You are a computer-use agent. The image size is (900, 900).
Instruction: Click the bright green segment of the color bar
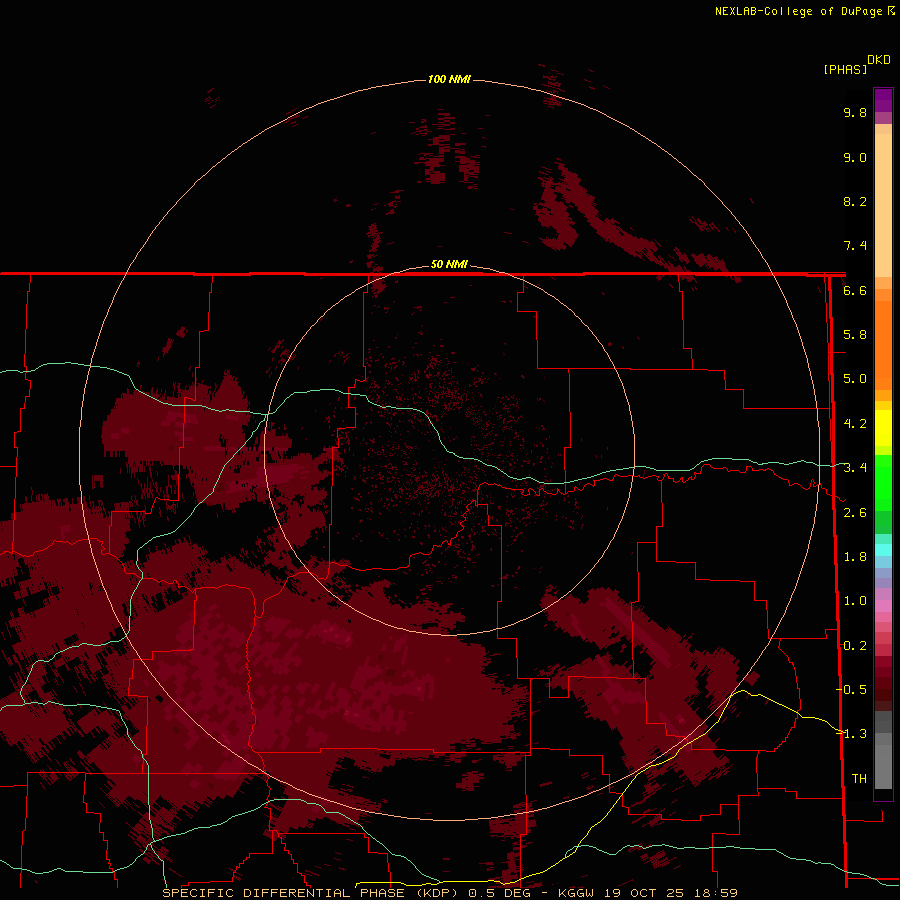(883, 482)
